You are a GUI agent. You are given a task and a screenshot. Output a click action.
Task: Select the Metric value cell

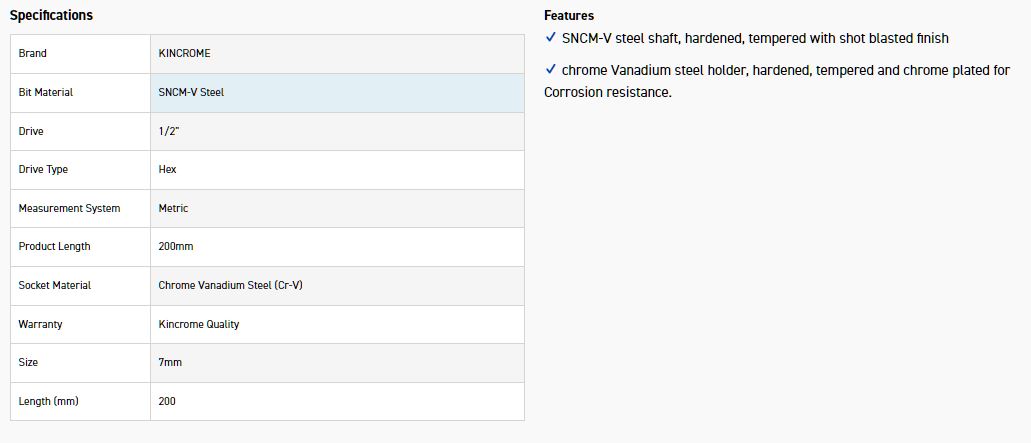tap(173, 208)
